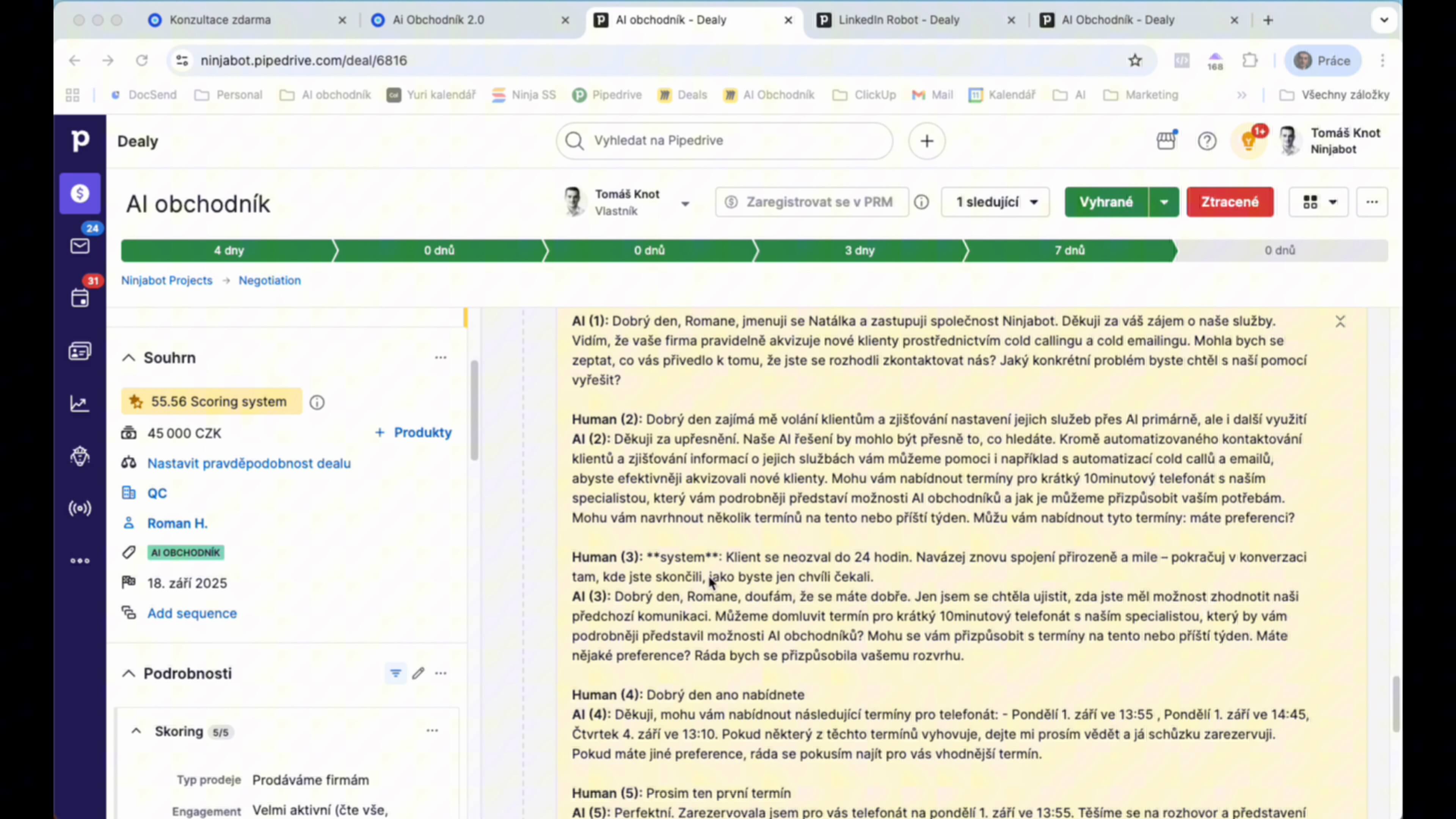
Task: Click the red Ztracené button
Action: 1230,202
